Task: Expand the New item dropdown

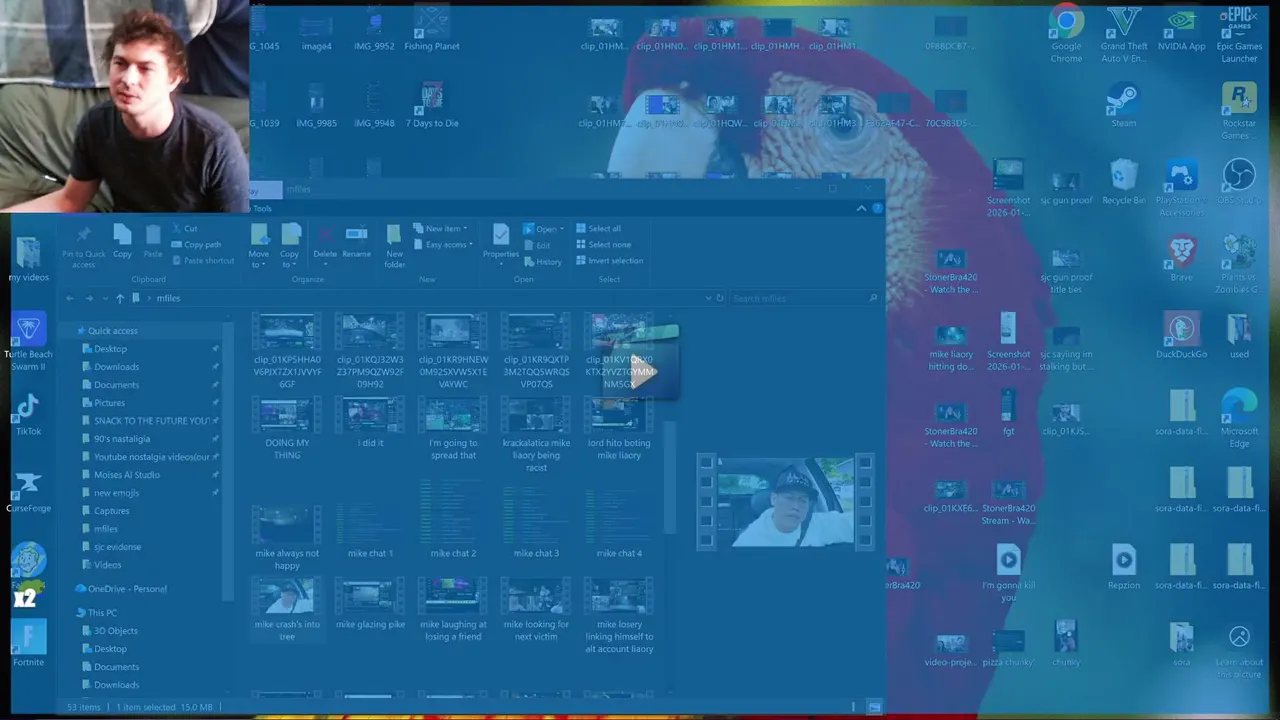Action: click(x=440, y=228)
